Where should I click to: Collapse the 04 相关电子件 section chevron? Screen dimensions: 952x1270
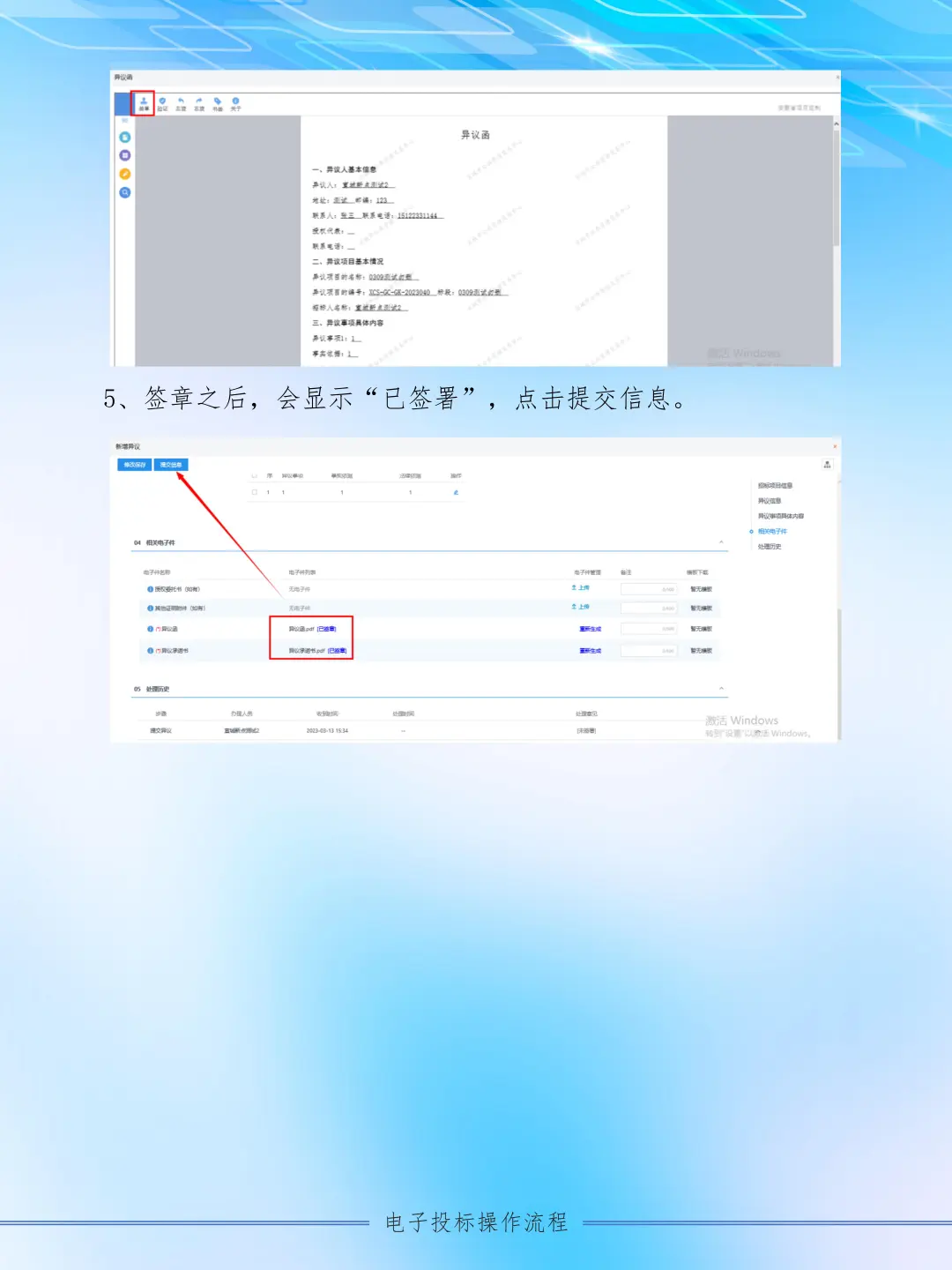[x=721, y=542]
